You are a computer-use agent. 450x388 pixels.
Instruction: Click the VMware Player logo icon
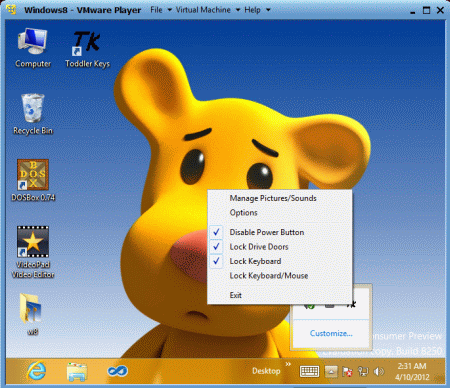click(11, 9)
